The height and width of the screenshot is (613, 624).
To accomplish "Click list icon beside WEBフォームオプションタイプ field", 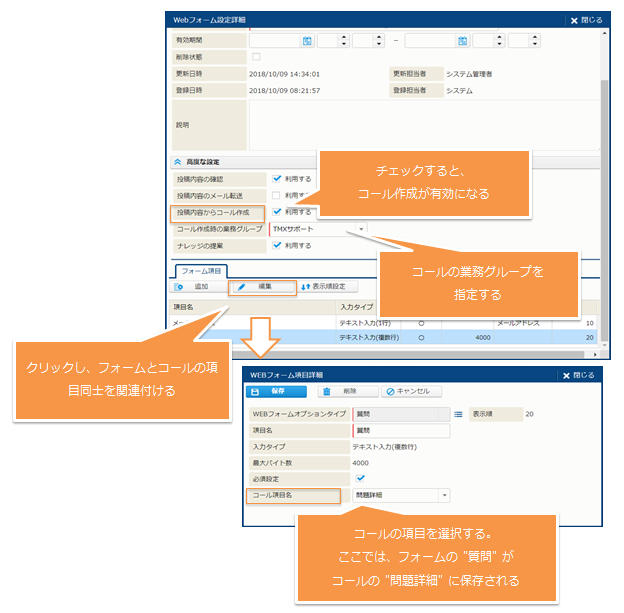I will click(x=458, y=412).
